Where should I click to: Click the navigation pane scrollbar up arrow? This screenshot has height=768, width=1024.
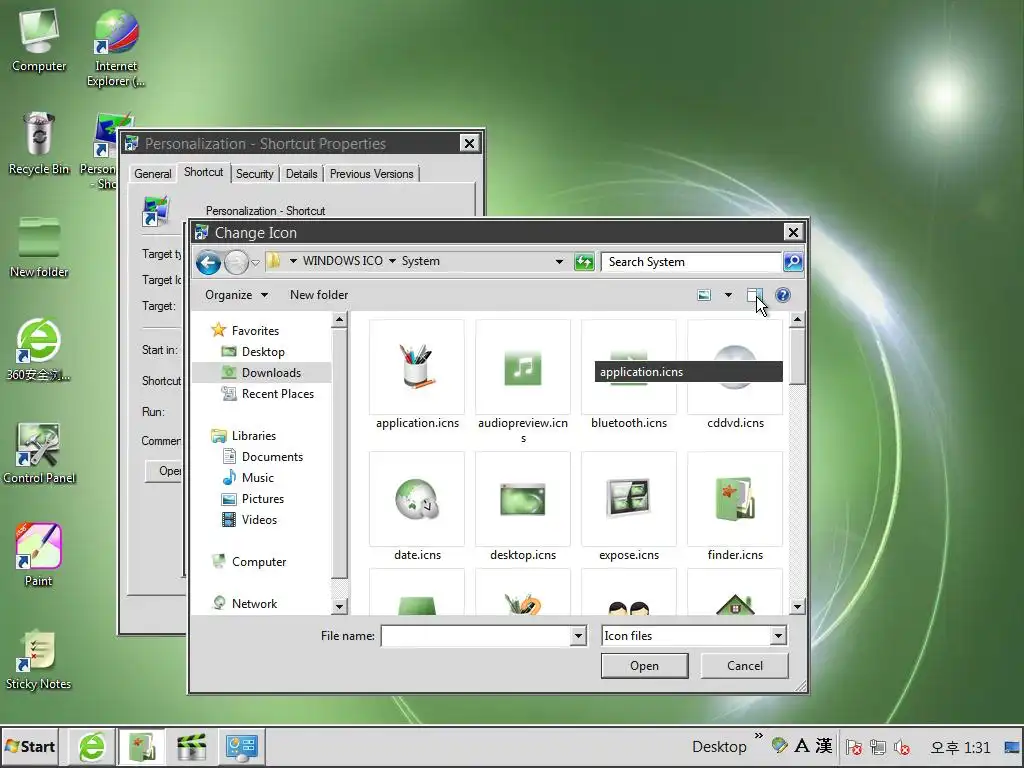339,319
